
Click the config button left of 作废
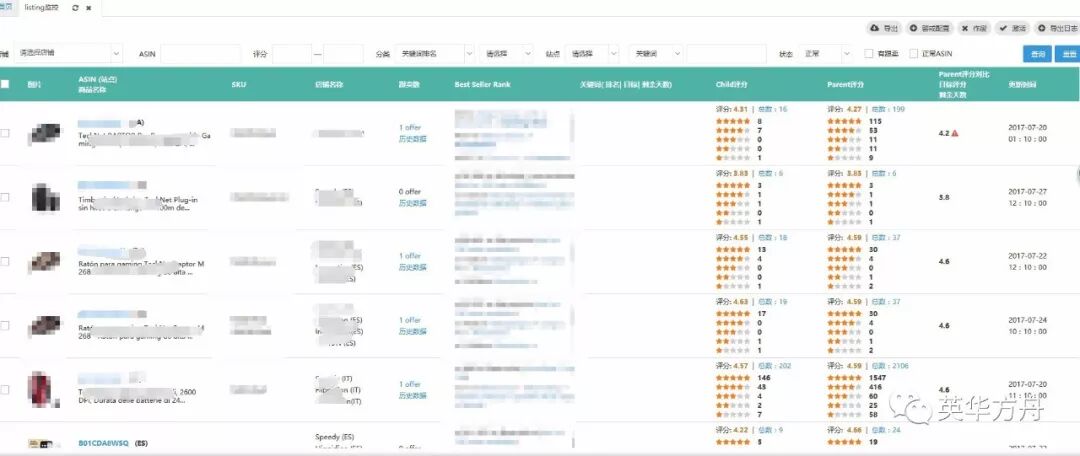pos(929,28)
